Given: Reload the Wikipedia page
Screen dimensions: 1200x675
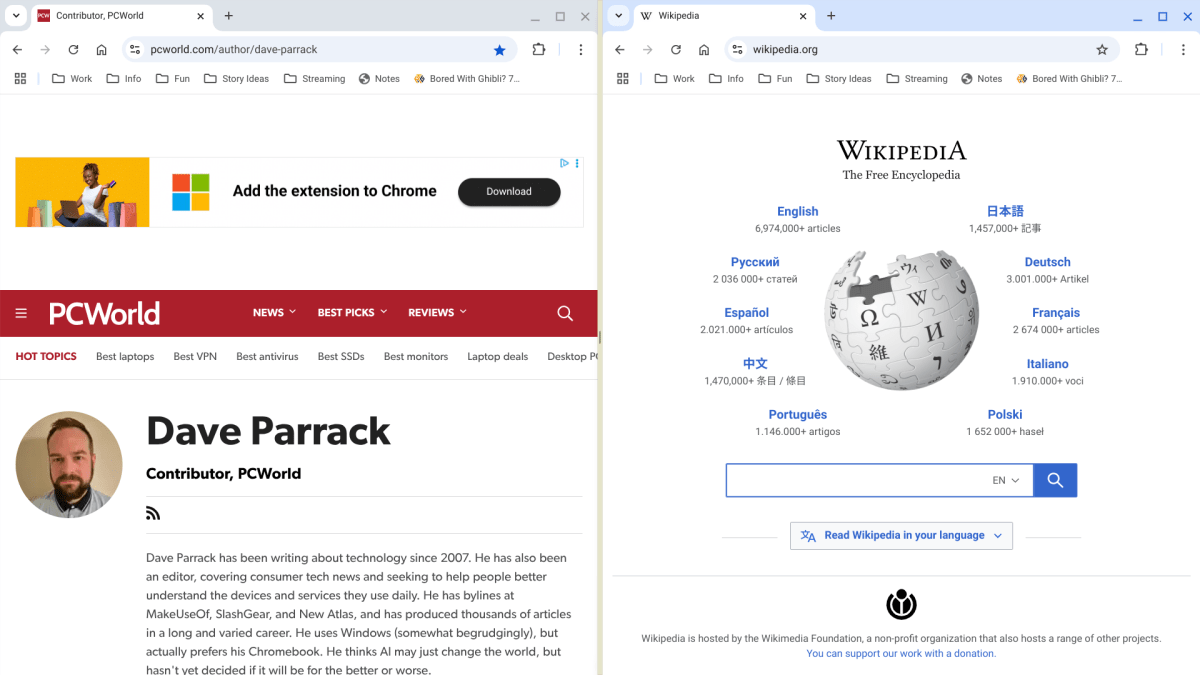Looking at the screenshot, I should [x=674, y=48].
